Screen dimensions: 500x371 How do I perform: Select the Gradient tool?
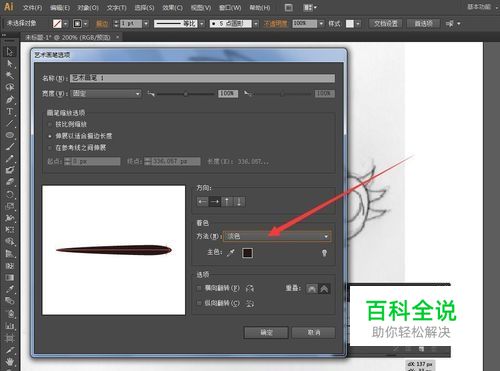click(9, 277)
